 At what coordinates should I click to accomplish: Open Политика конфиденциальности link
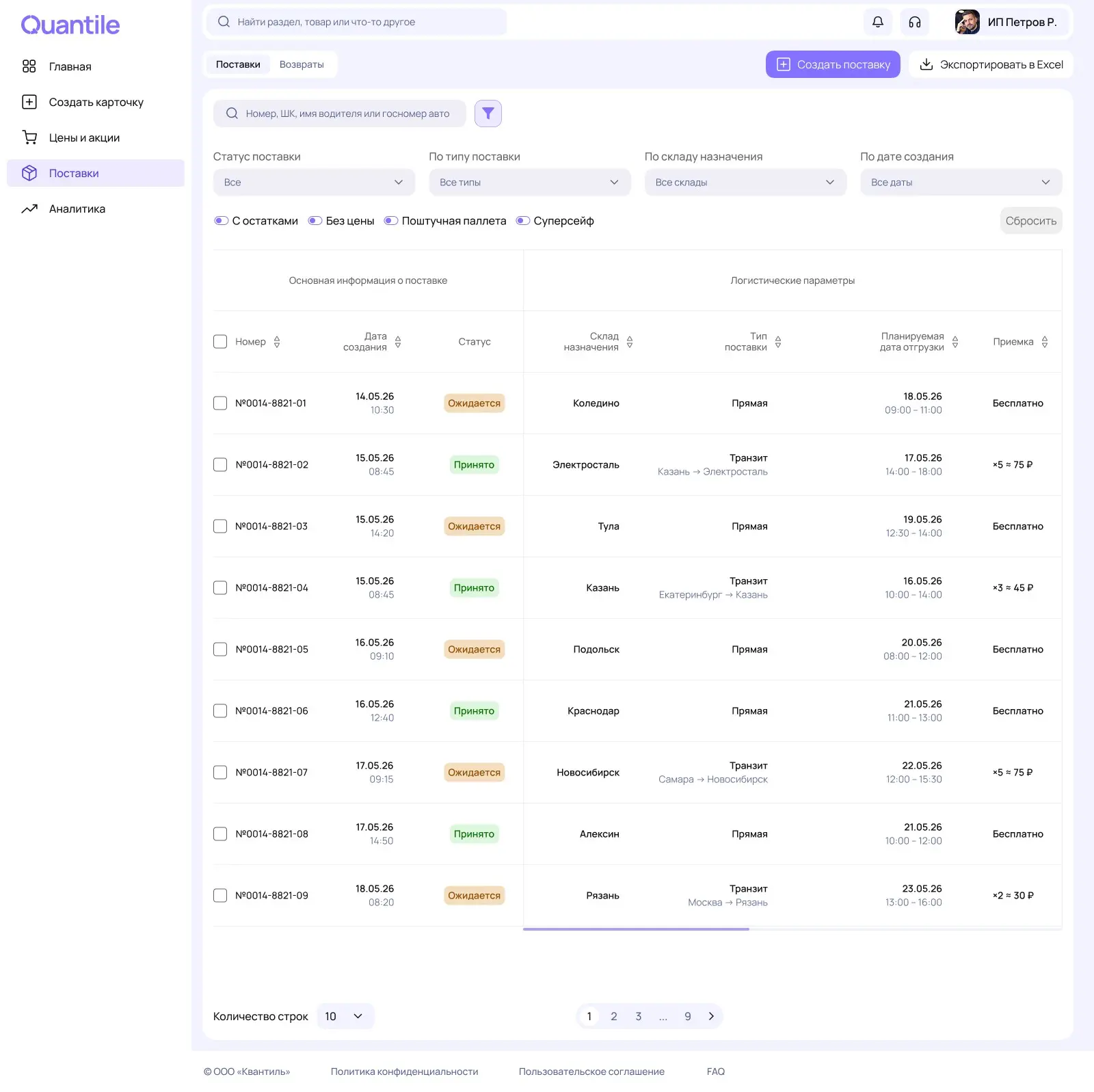(404, 1071)
